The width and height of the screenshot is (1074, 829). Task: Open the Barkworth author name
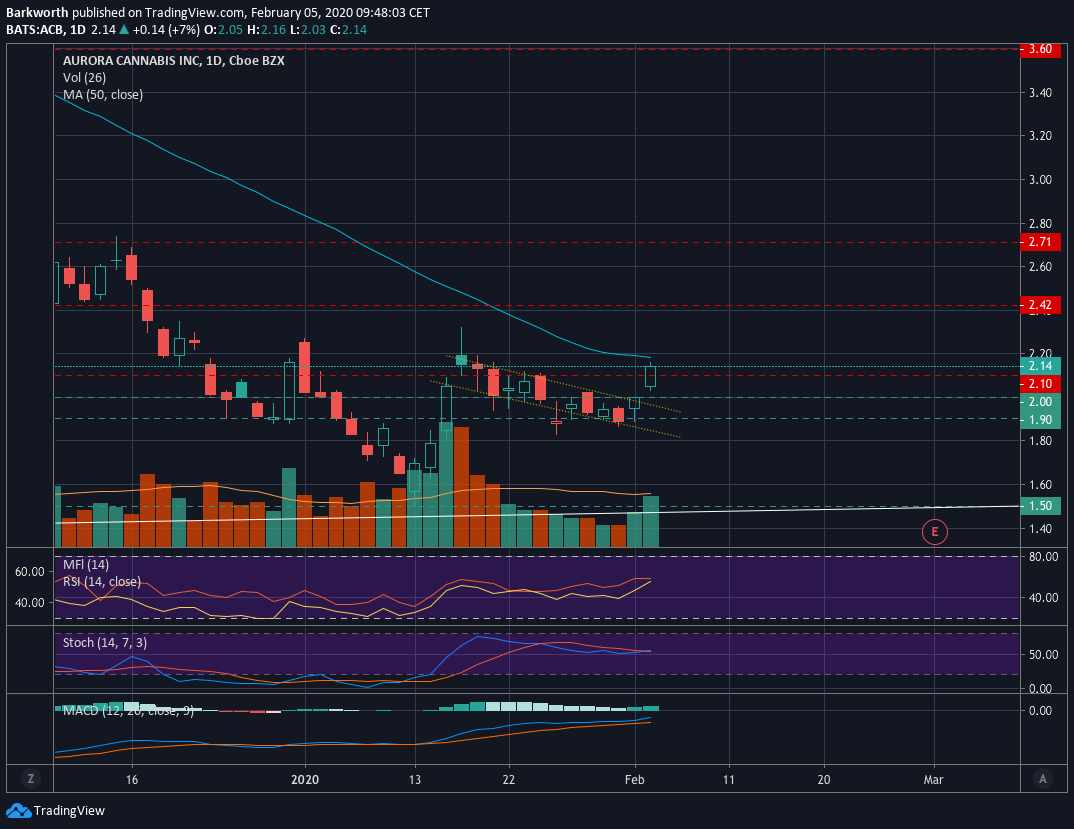click(38, 12)
